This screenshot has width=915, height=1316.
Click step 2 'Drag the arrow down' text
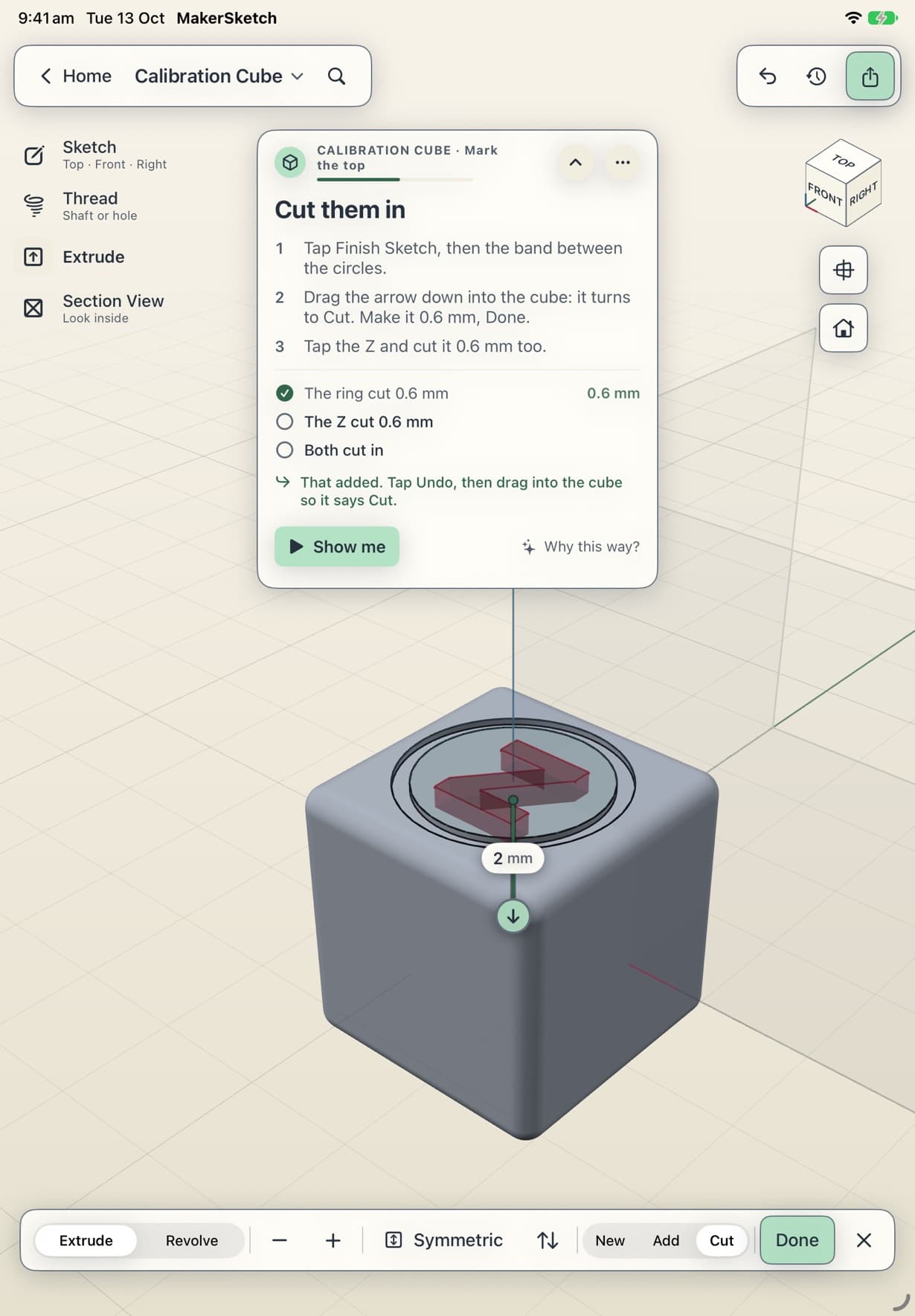click(466, 307)
